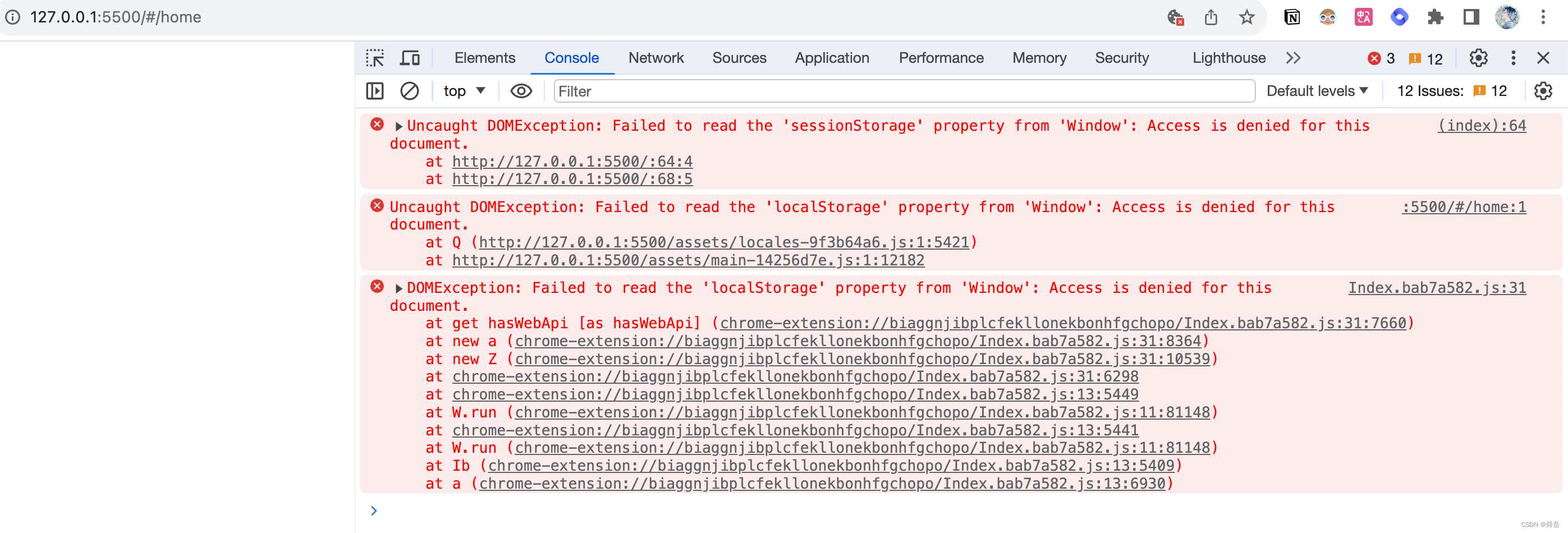Open the DevTools settings gear

click(x=1479, y=58)
